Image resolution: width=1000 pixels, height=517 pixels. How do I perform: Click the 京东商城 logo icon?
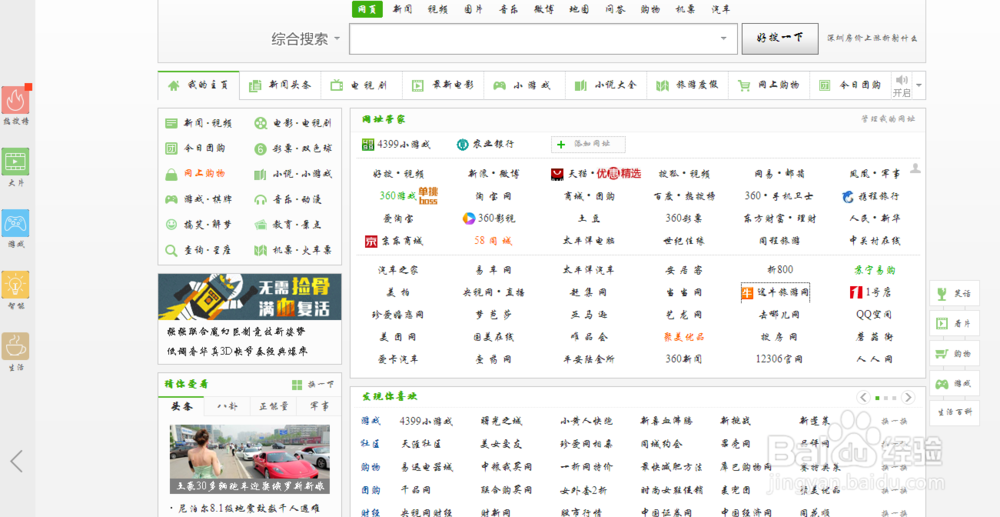coord(371,241)
